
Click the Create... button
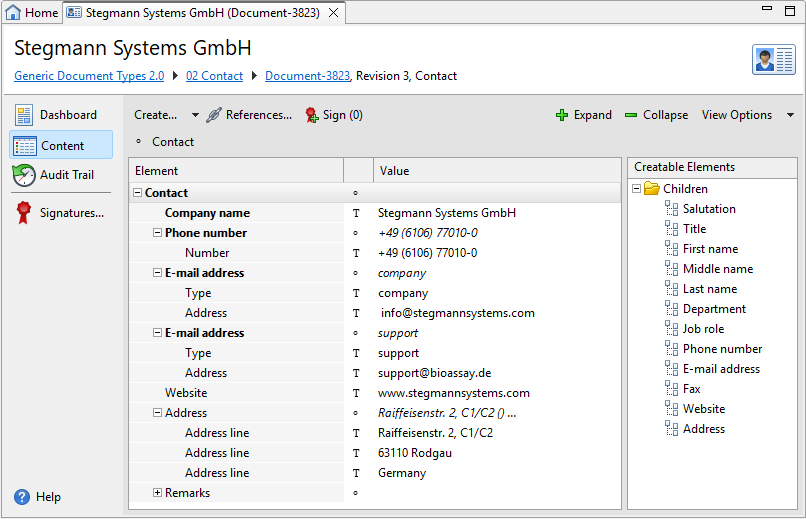[x=155, y=115]
